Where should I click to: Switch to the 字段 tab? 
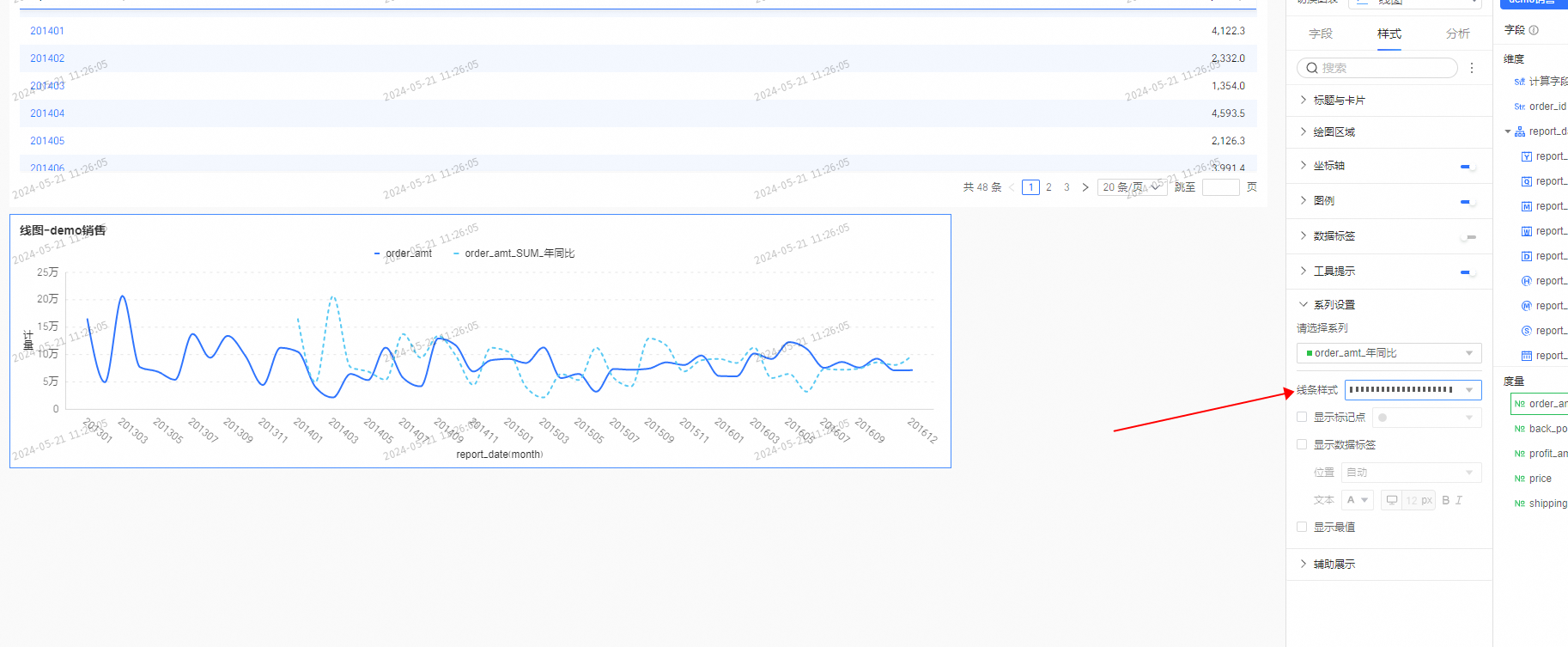coord(1320,34)
